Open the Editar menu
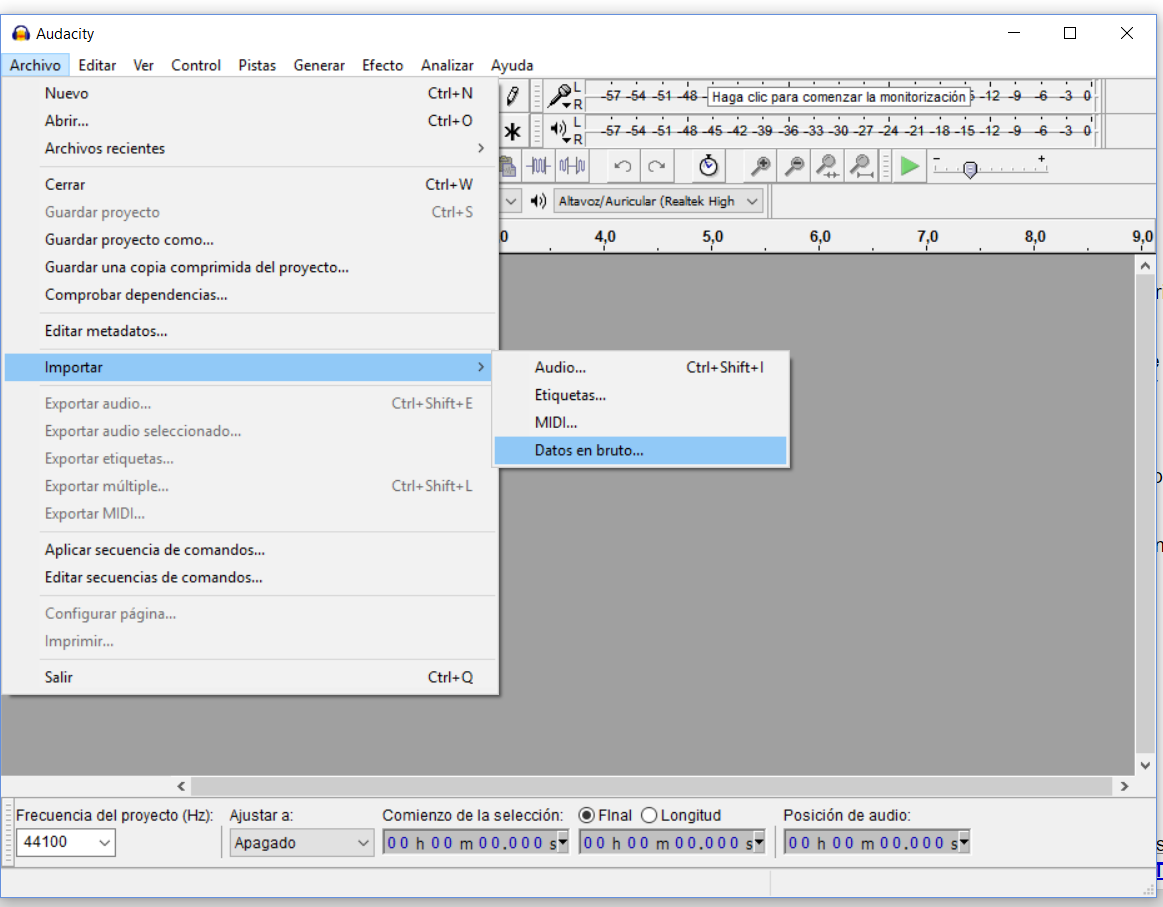The width and height of the screenshot is (1163, 907). [97, 65]
